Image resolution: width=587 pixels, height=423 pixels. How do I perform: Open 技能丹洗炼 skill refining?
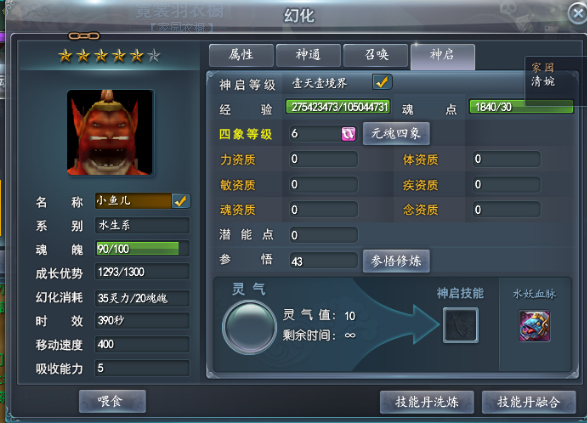point(427,402)
